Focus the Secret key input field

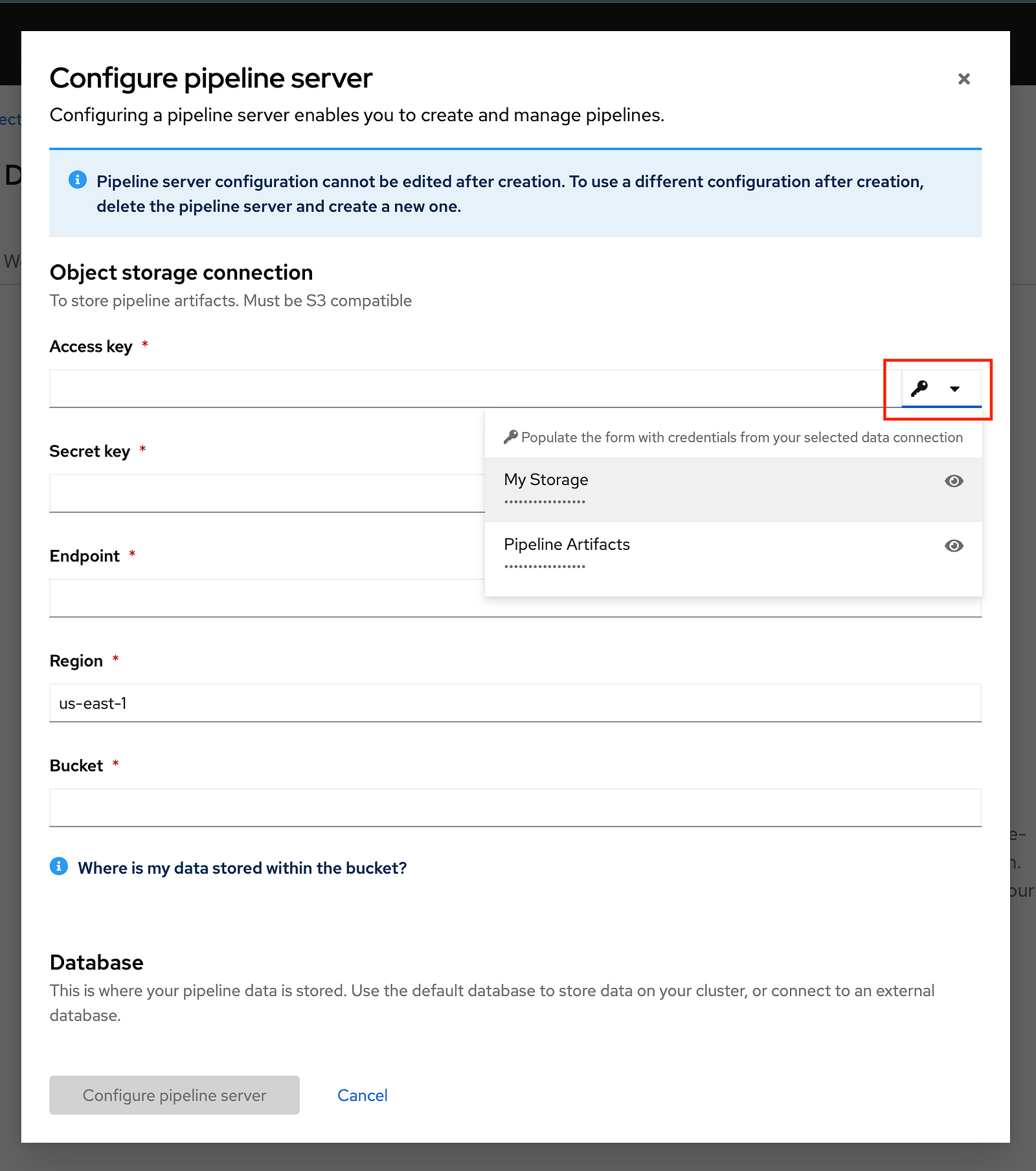point(267,494)
